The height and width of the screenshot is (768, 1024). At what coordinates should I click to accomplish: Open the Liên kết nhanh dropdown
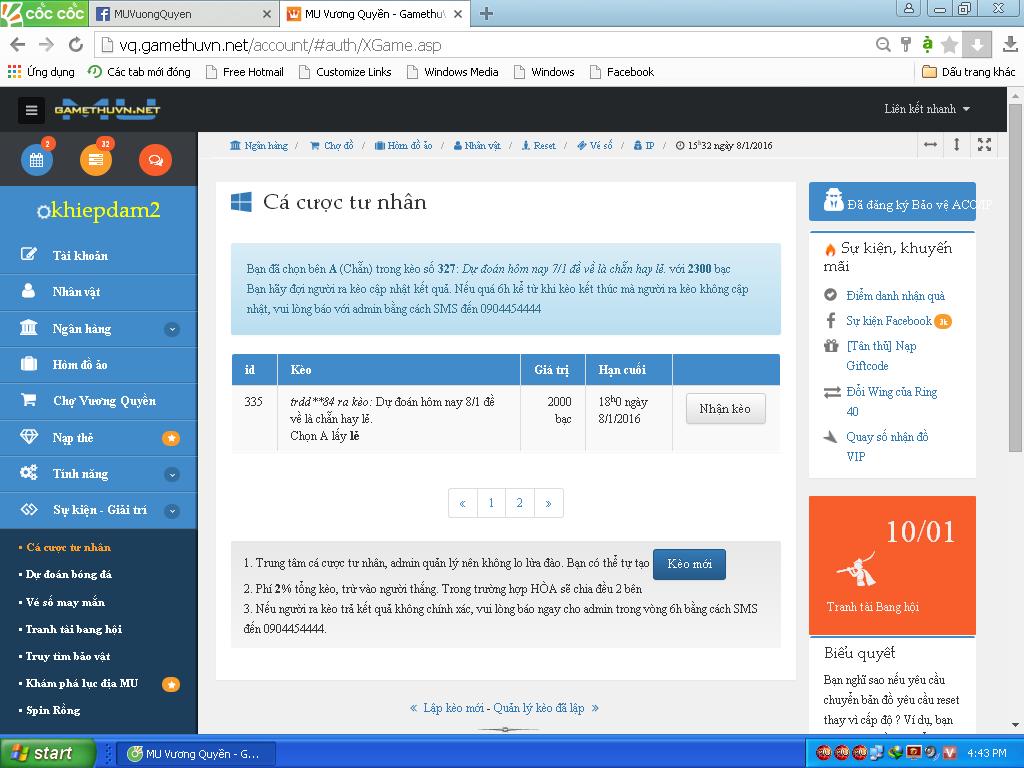[926, 109]
